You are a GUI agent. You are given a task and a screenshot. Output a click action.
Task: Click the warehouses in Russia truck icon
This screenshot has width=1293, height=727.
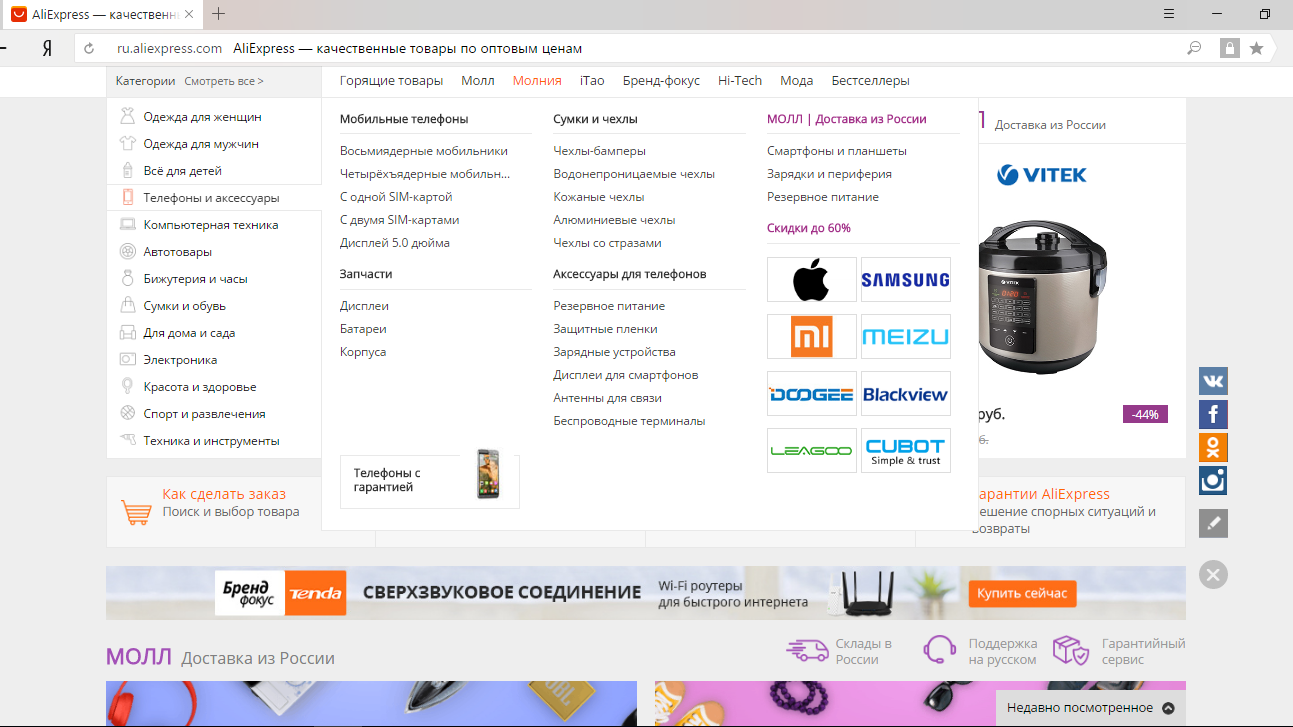[807, 650]
